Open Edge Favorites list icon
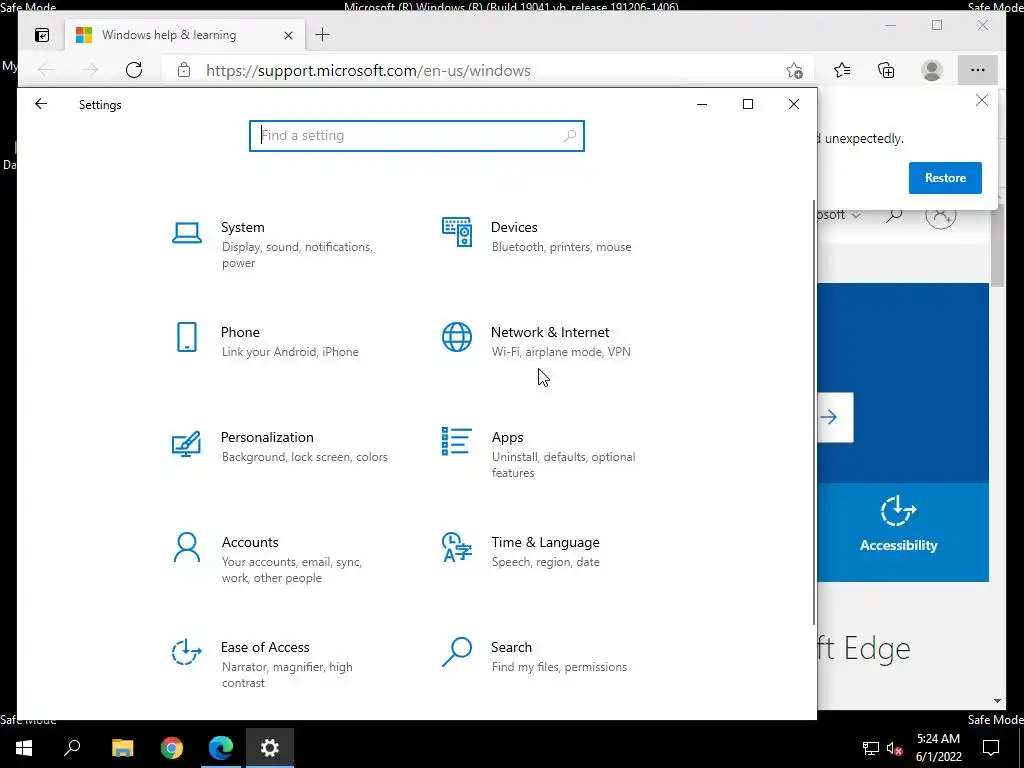 842,70
